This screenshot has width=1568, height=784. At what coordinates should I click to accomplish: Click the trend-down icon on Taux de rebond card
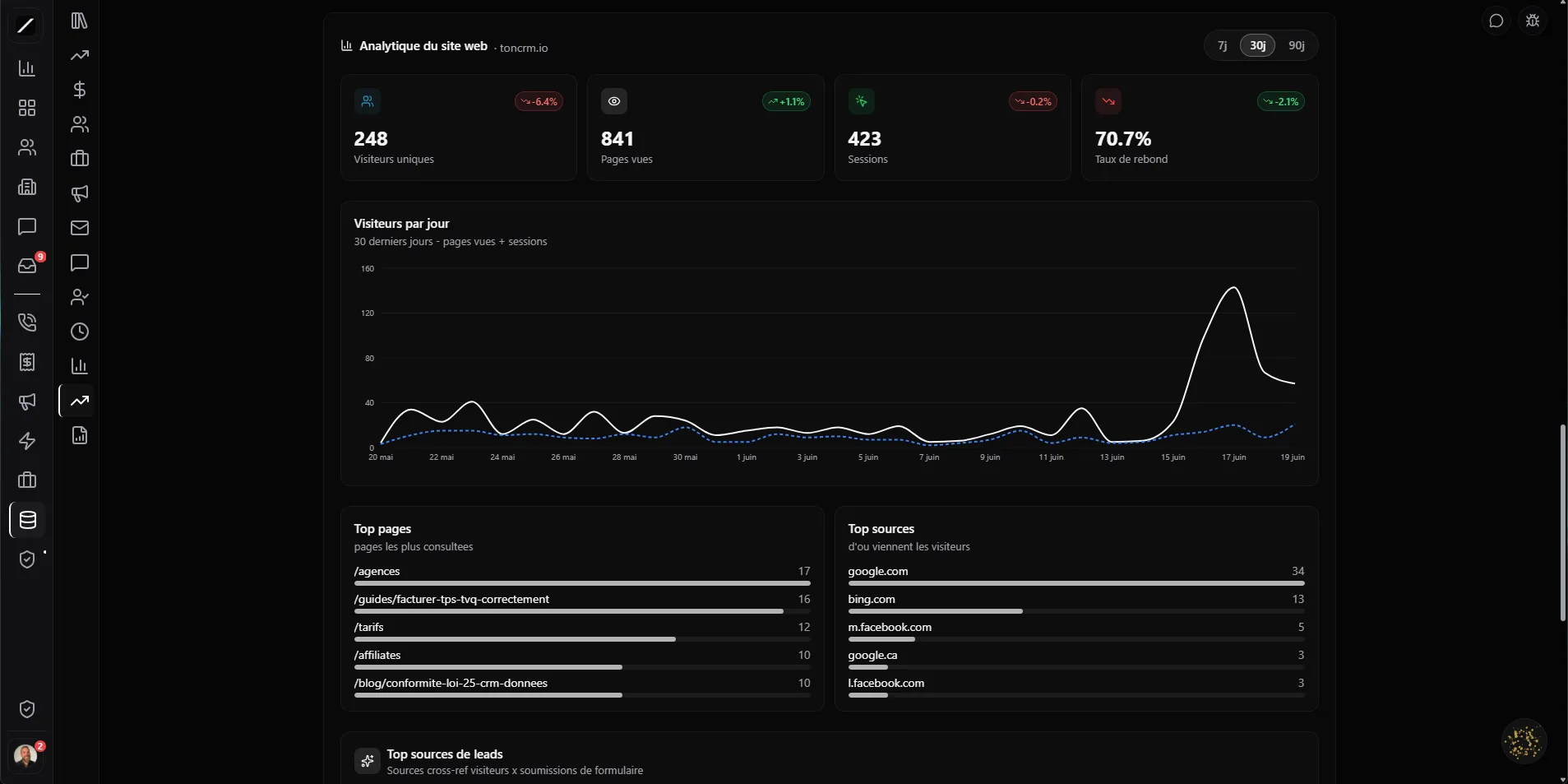click(1108, 101)
